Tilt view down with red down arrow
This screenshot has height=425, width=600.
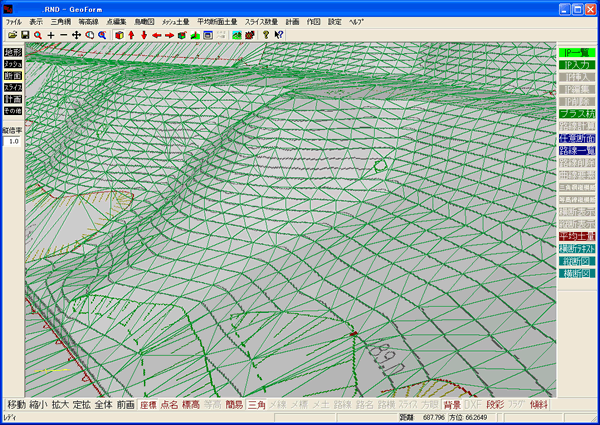pyautogui.click(x=144, y=35)
